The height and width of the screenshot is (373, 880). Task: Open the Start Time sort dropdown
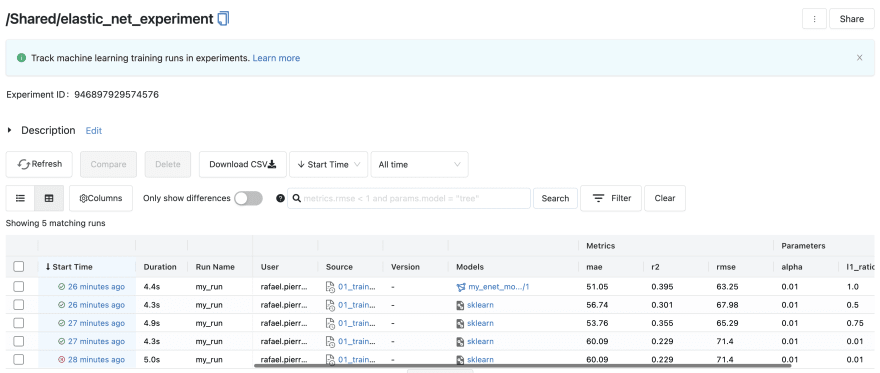tap(328, 164)
